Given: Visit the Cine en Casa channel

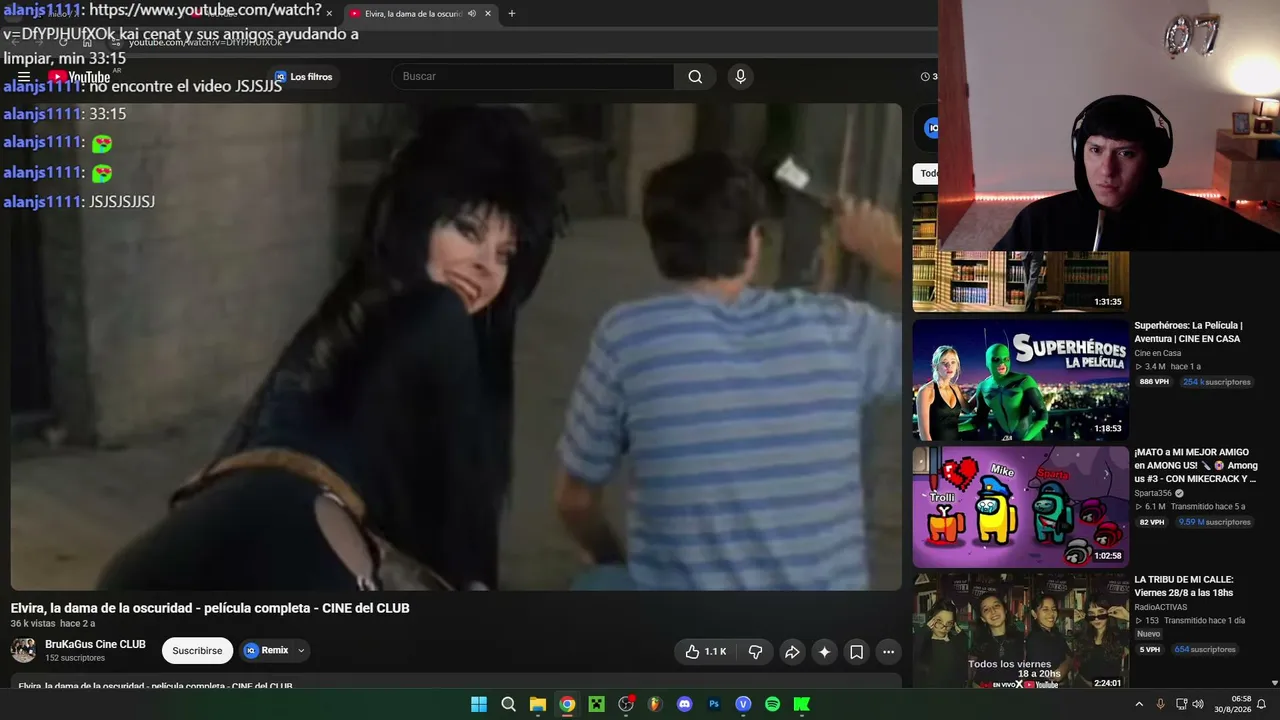Looking at the screenshot, I should (x=1157, y=353).
